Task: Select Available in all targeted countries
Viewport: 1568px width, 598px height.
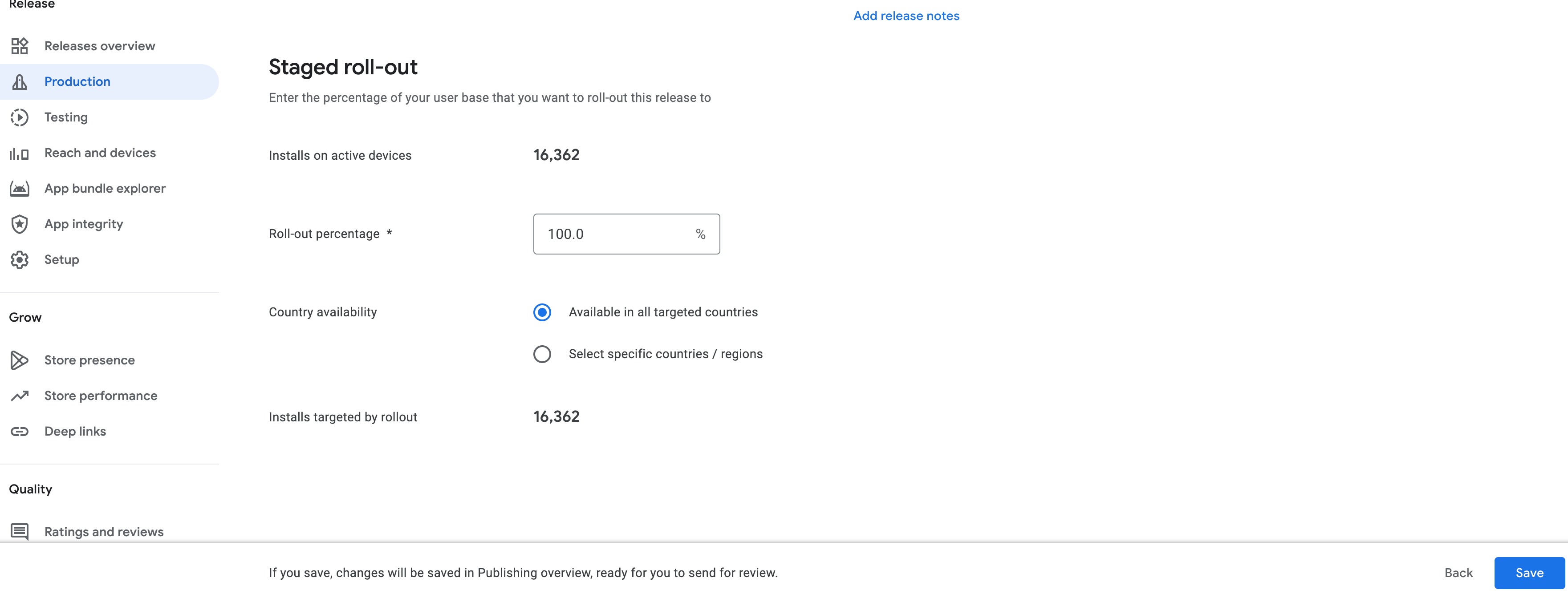Action: point(542,312)
